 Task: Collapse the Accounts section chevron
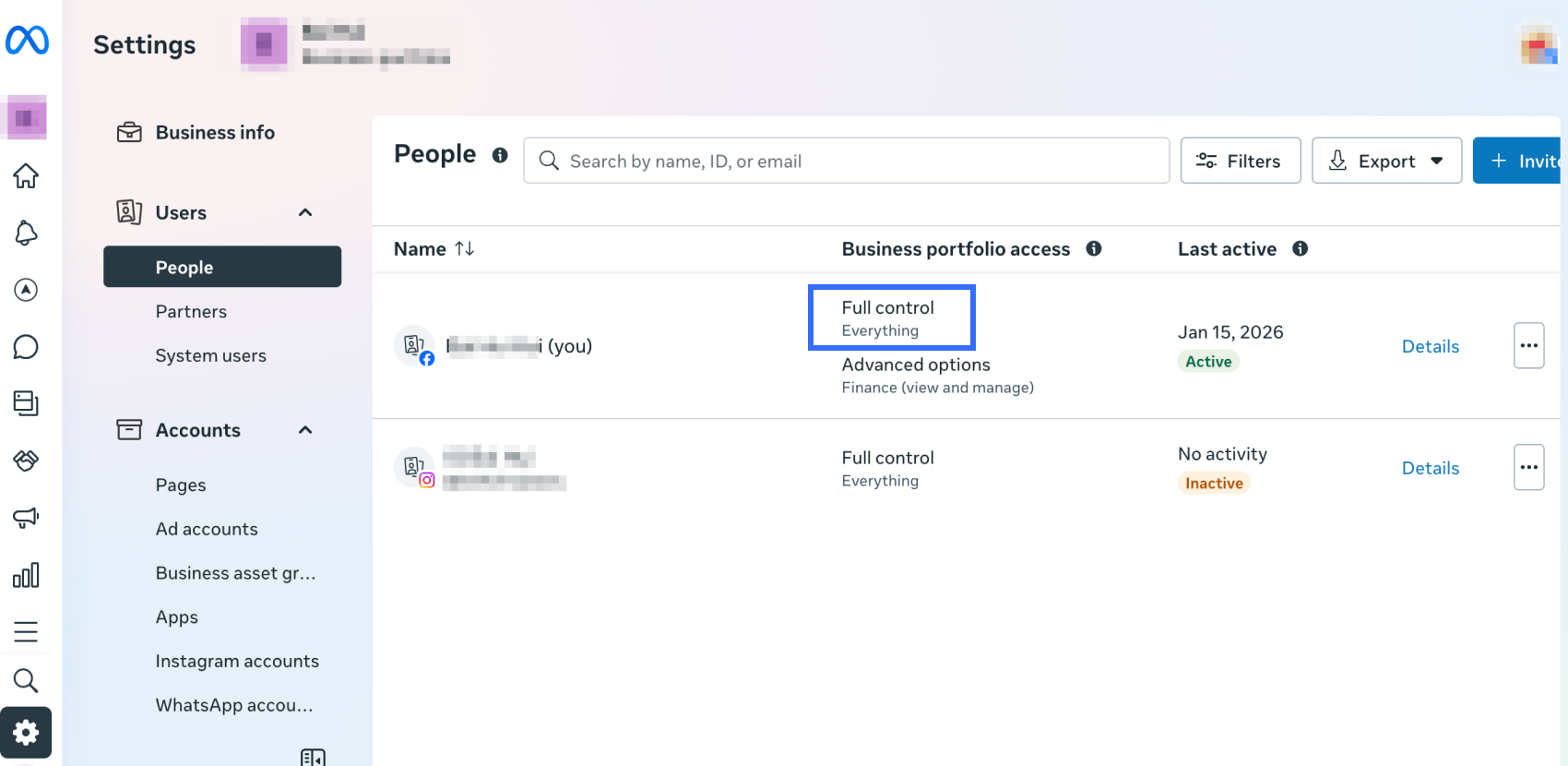[305, 430]
